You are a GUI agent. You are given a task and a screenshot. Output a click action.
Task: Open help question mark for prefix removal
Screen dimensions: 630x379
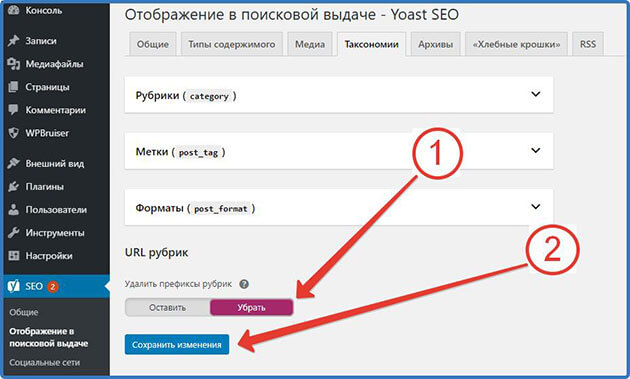tap(244, 284)
